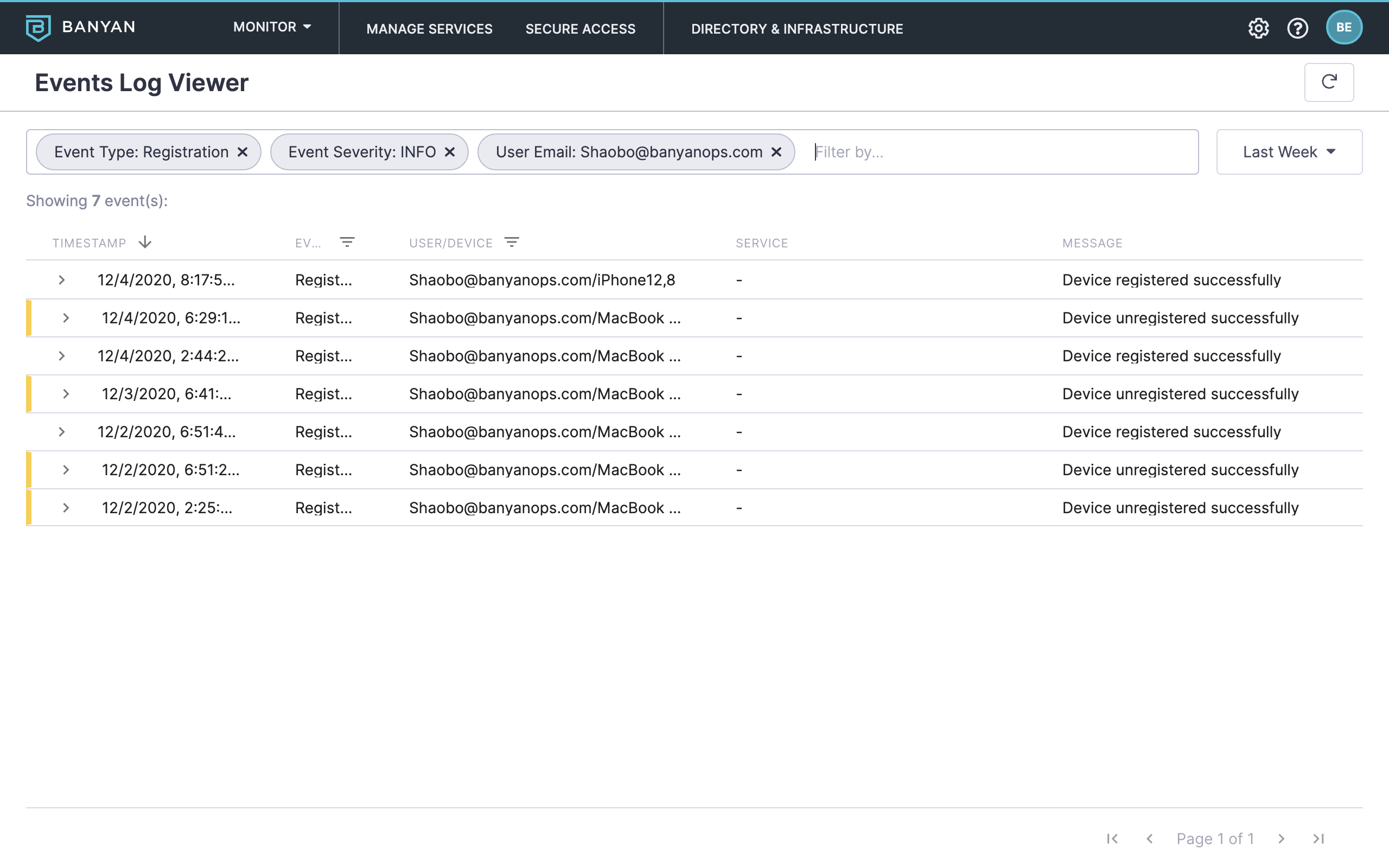Go to previous page icon
Viewport: 1389px width, 868px height.
pyautogui.click(x=1149, y=839)
